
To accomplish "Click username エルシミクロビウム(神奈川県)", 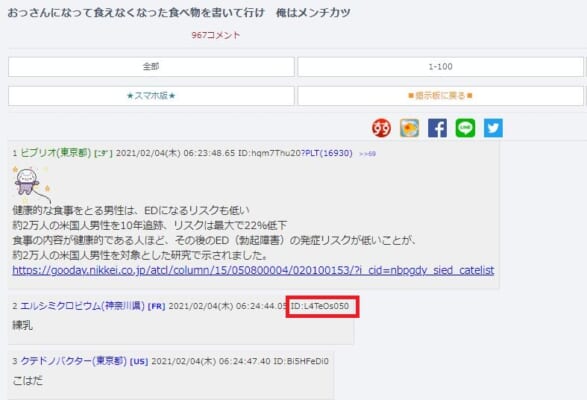I will coord(82,306).
